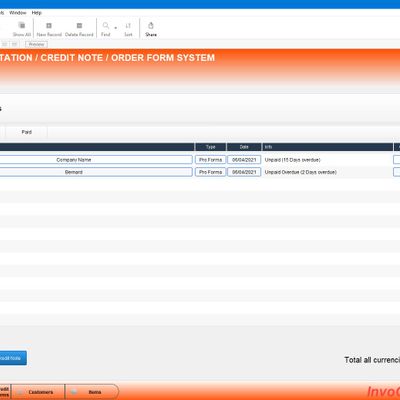Click Pro Forma in the Bernard row

point(210,172)
